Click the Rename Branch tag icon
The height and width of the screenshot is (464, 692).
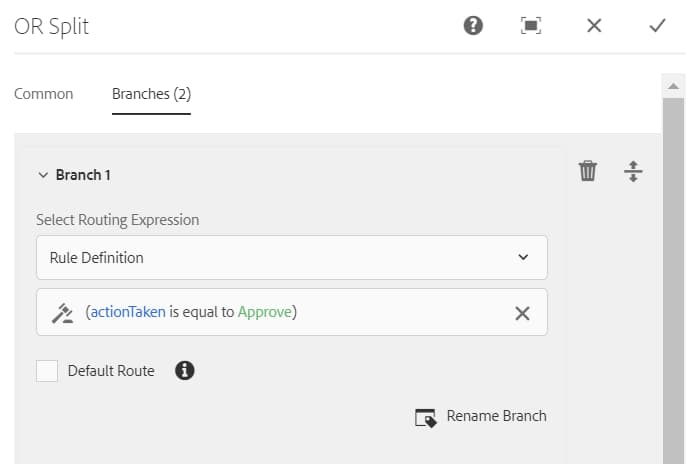click(x=426, y=417)
